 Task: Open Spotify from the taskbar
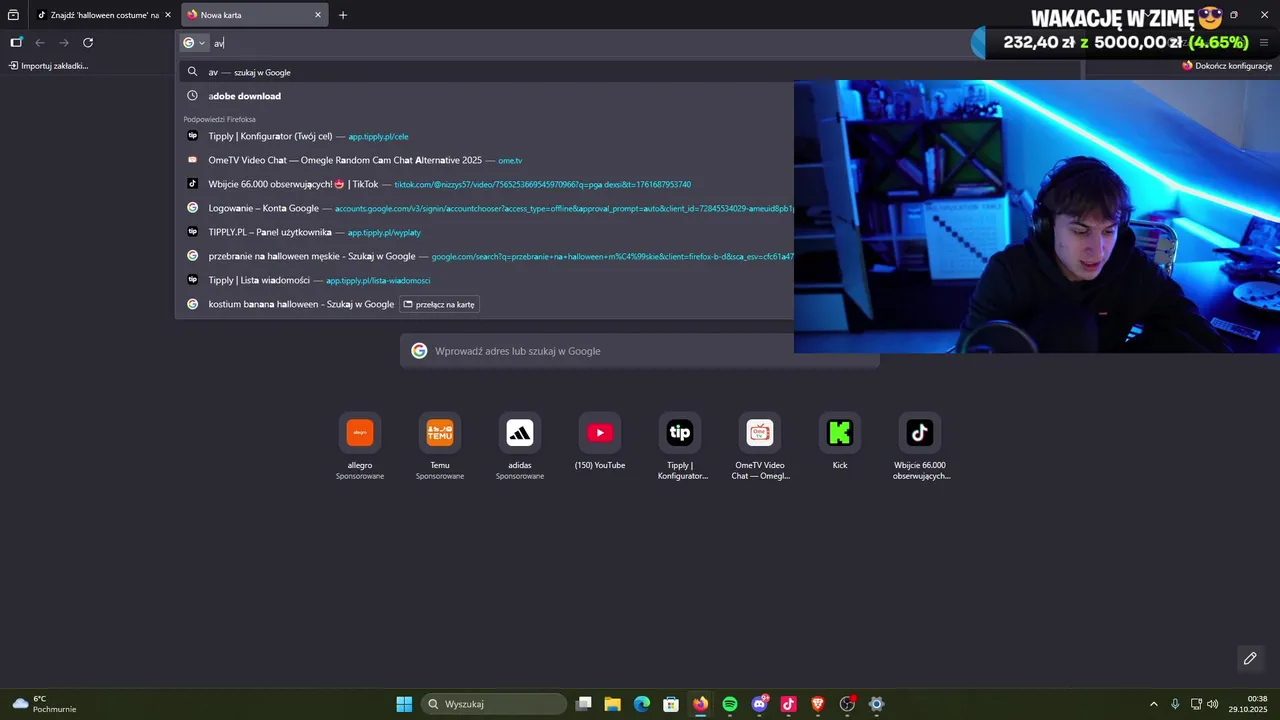click(x=730, y=704)
